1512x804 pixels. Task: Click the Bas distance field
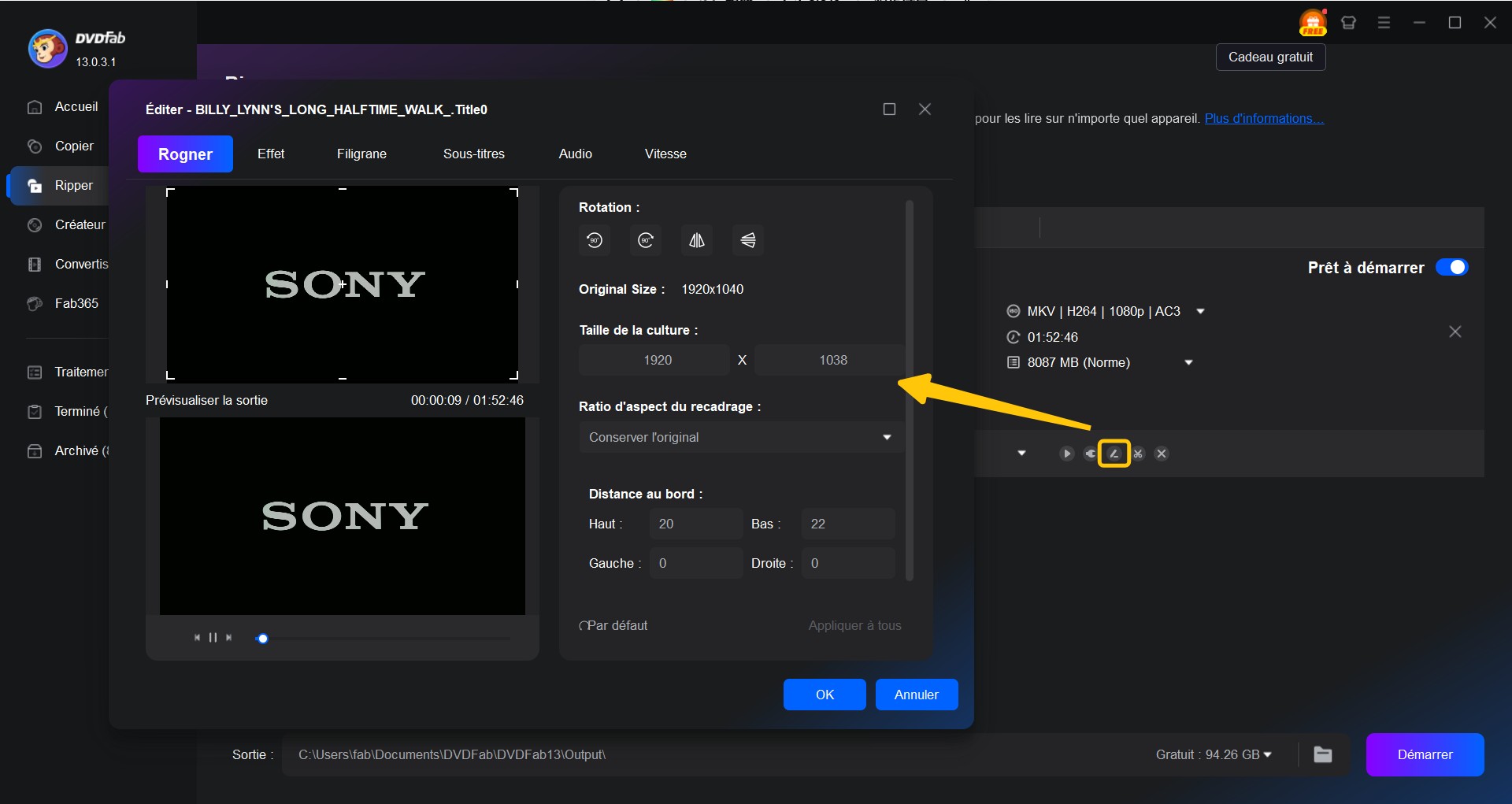[848, 524]
